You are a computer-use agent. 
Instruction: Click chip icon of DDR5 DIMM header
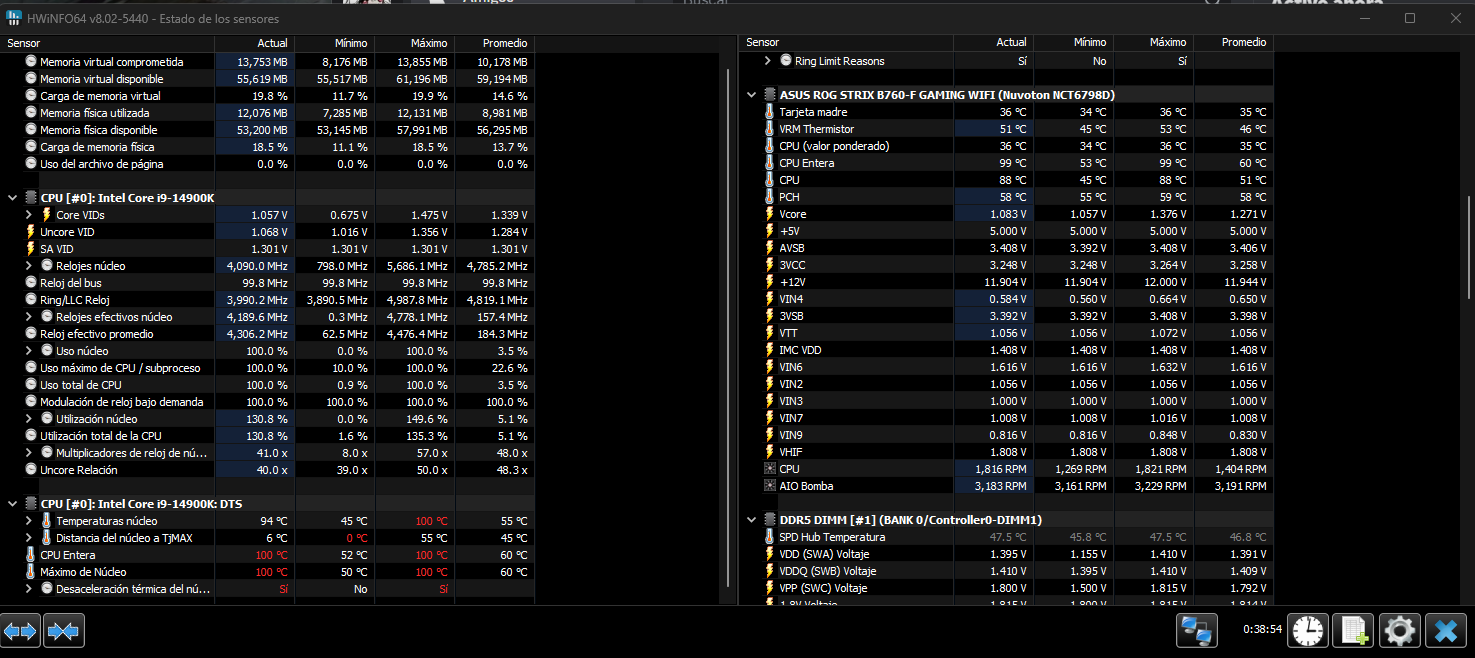(x=769, y=520)
